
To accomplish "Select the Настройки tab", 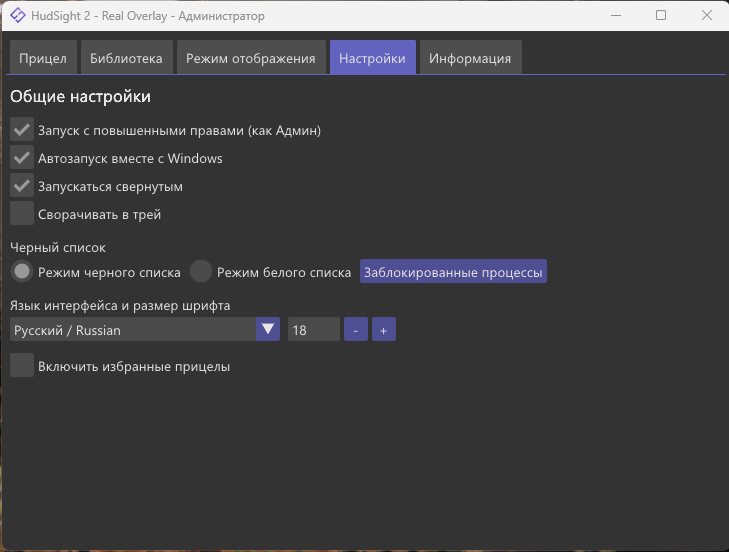I will click(x=372, y=58).
